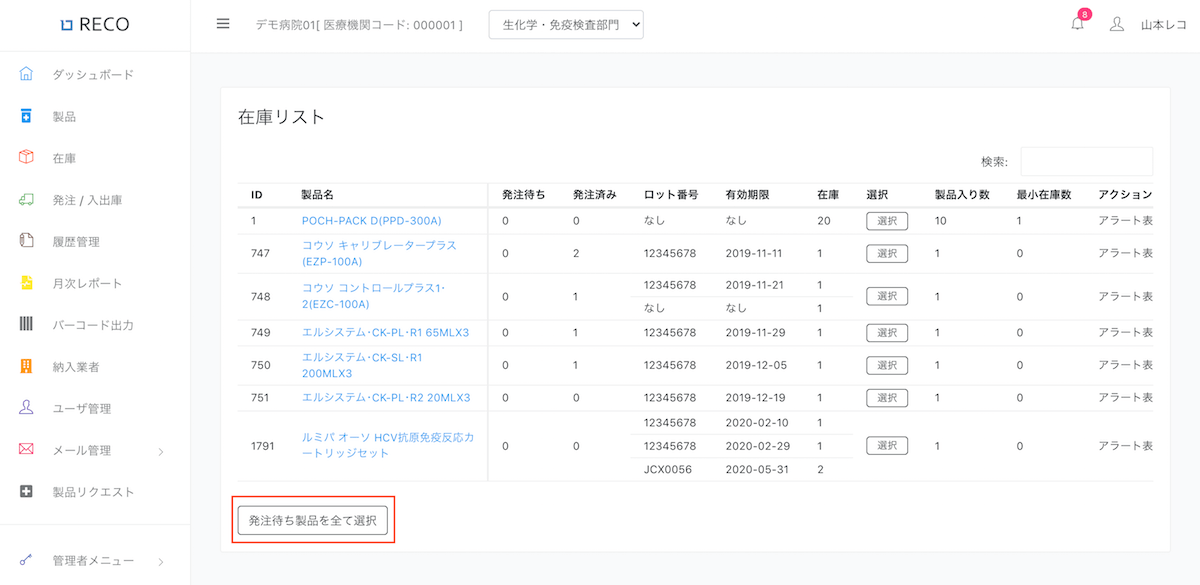Click the 製品リクエスト plus icon
This screenshot has width=1200, height=585.
(x=27, y=492)
